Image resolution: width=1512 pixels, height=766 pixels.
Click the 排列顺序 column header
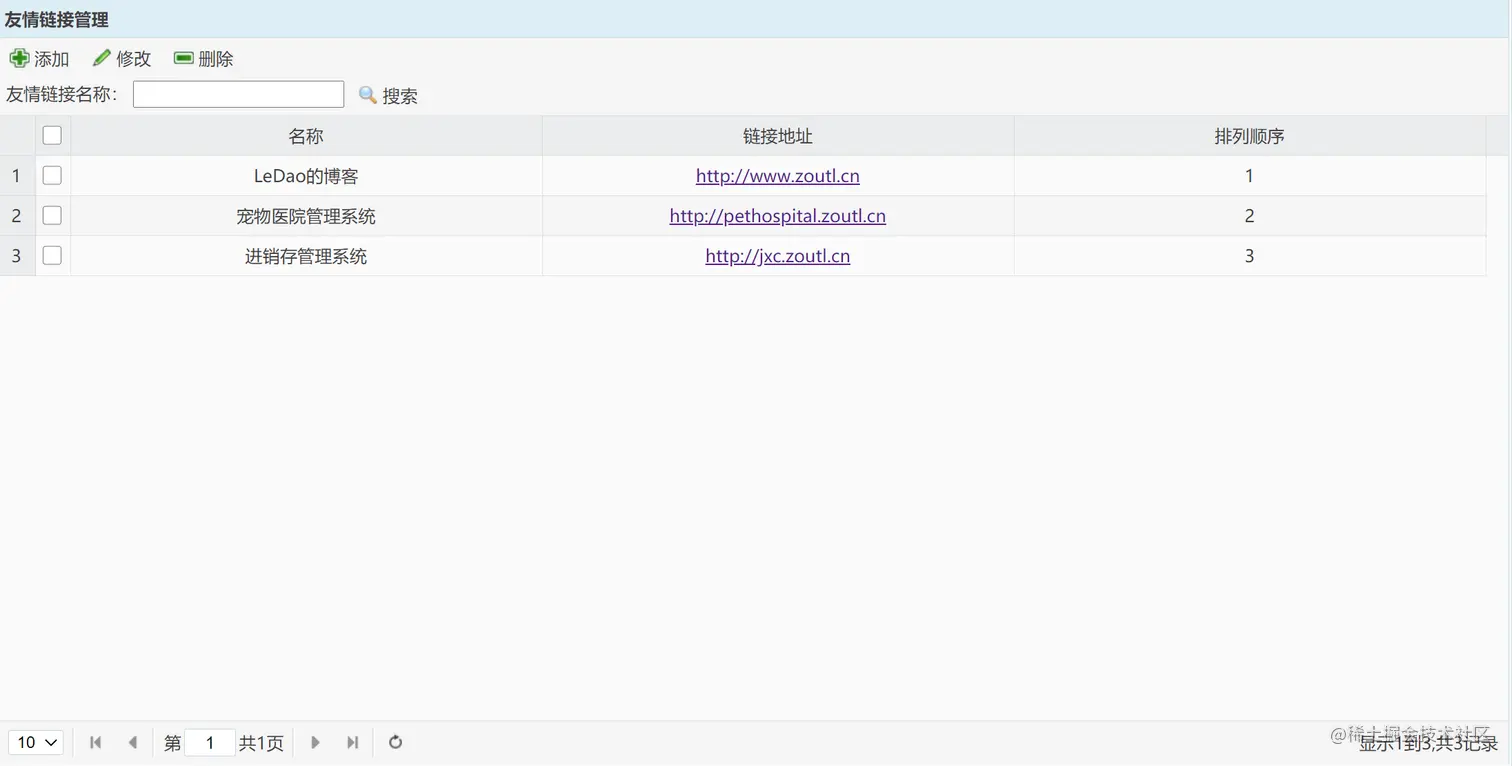1250,136
